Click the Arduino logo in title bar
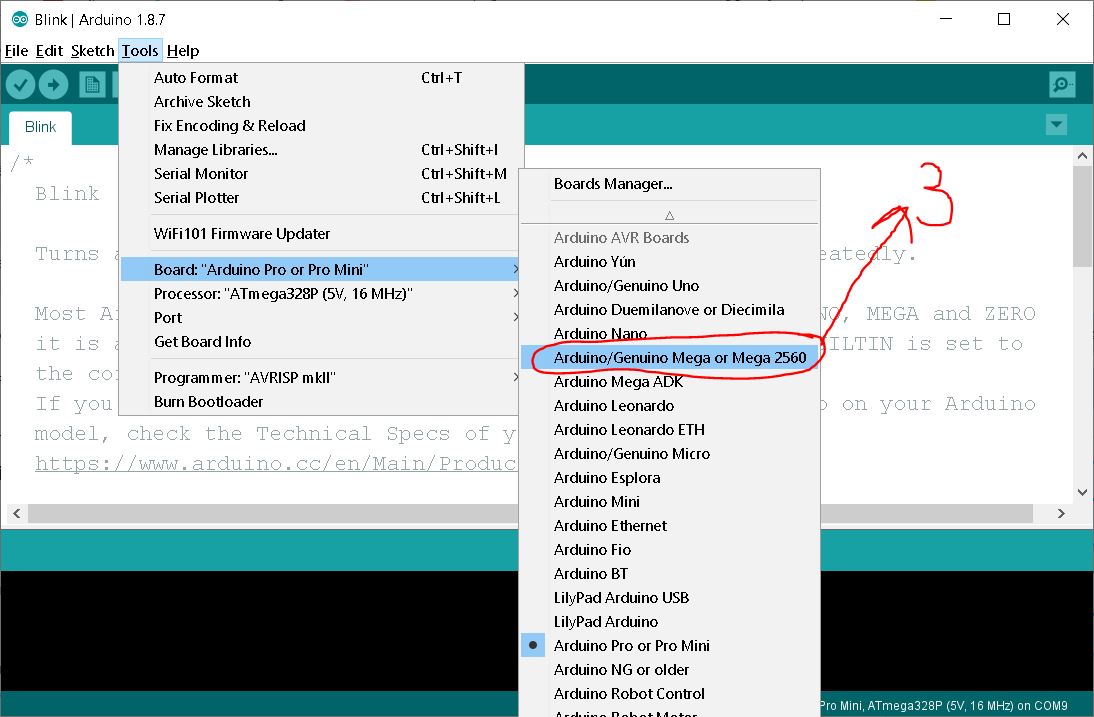1094x717 pixels. 20,20
